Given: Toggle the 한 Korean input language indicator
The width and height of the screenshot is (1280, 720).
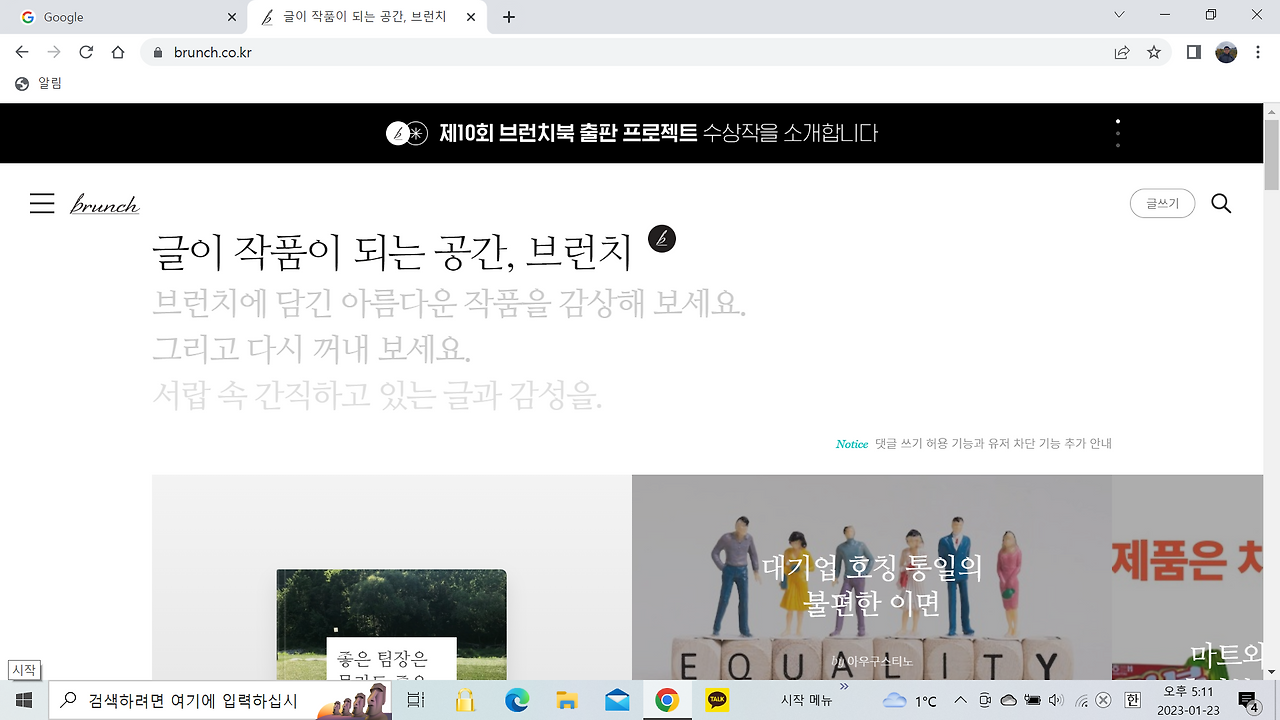Looking at the screenshot, I should (x=1133, y=700).
